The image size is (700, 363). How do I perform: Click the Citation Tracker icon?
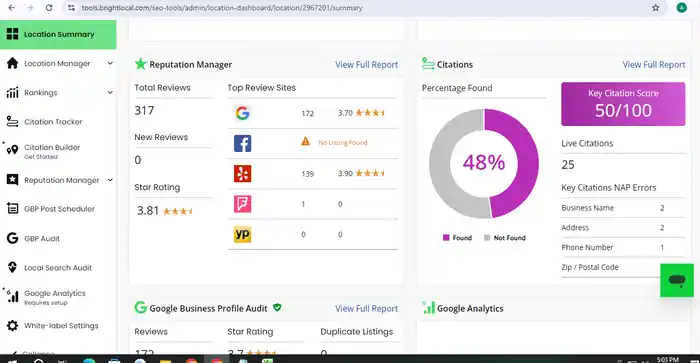point(12,121)
